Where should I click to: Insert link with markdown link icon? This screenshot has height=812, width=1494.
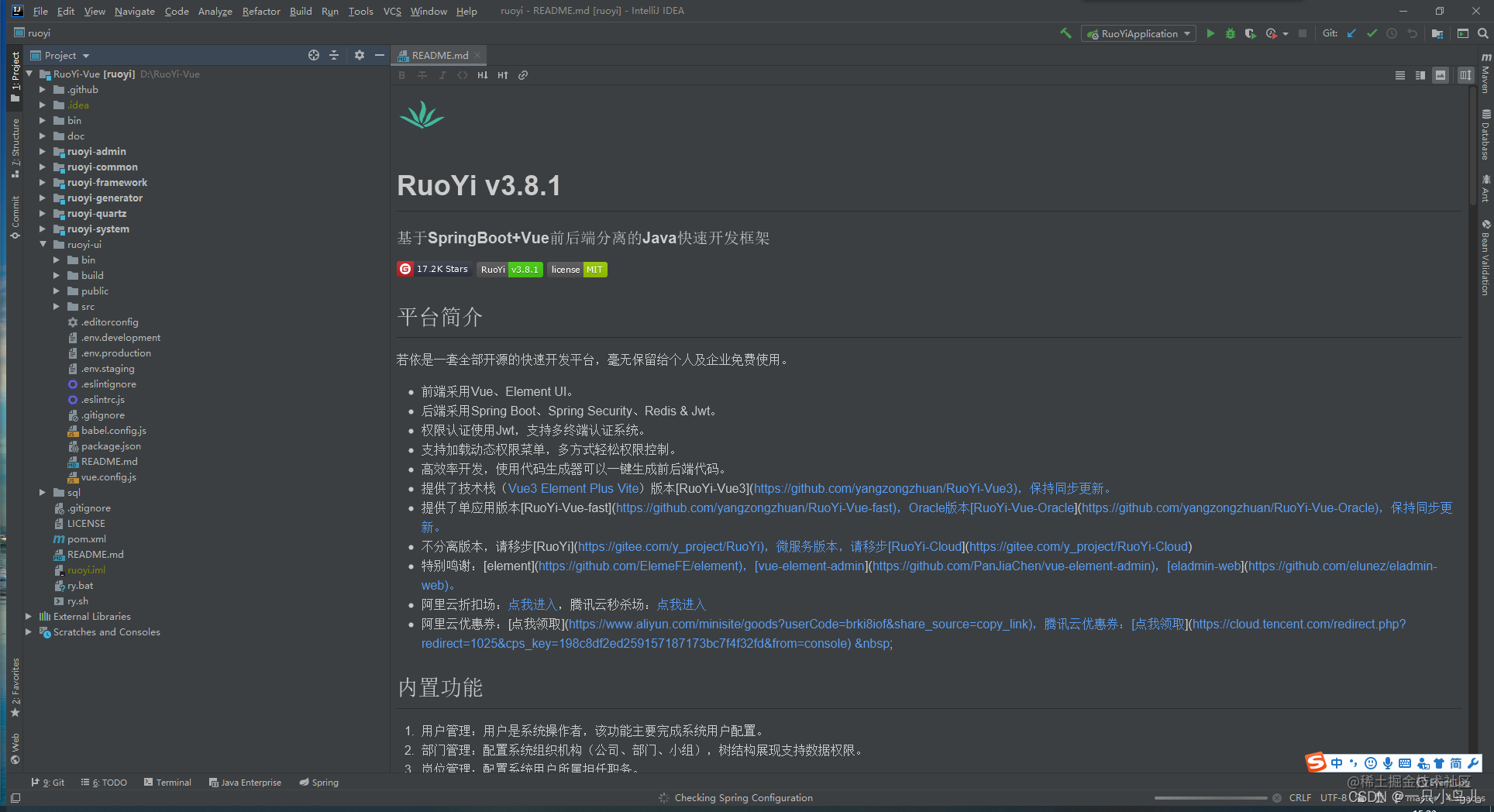pyautogui.click(x=523, y=75)
